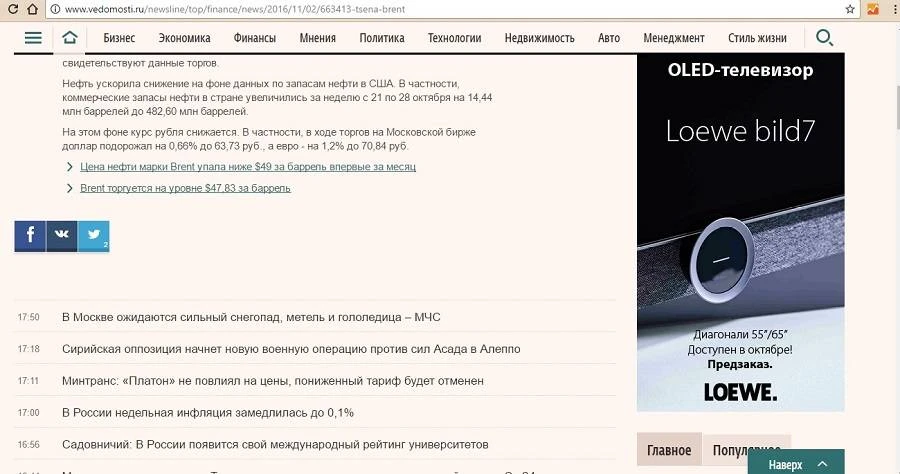
Task: Click chevron beside the Brent $47,83 link
Action: point(69,188)
